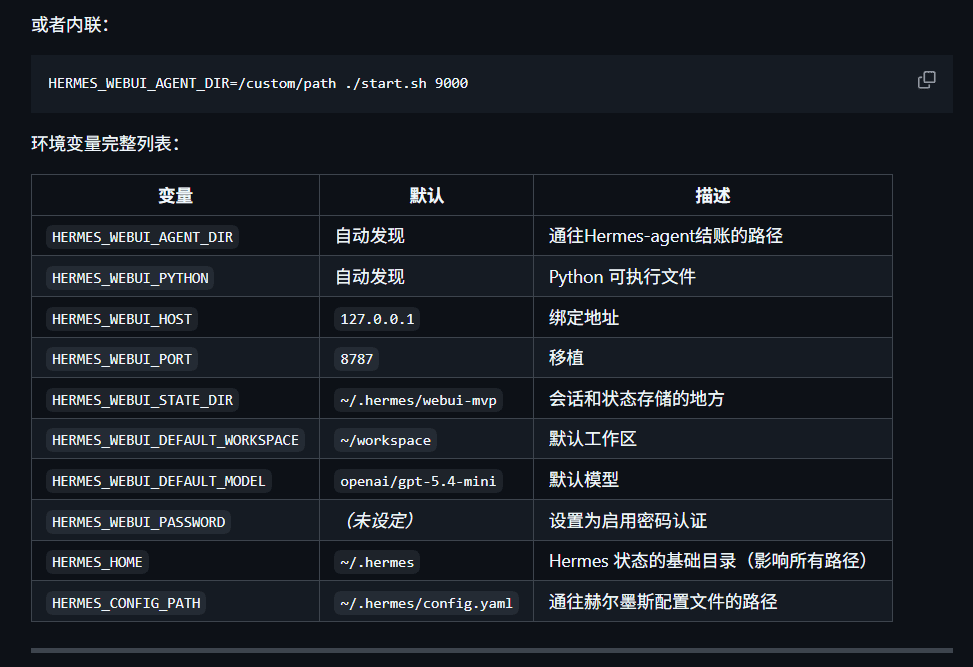Screen dimensions: 973x667
Task: Click the HERMES_WEBUI_PORT variable name
Action: pyautogui.click(x=121, y=359)
